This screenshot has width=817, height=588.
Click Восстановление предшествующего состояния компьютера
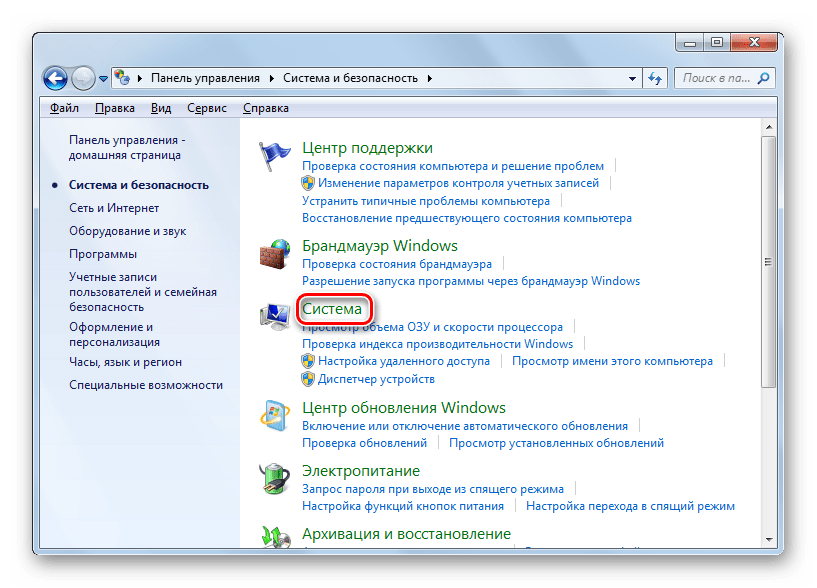(467, 218)
